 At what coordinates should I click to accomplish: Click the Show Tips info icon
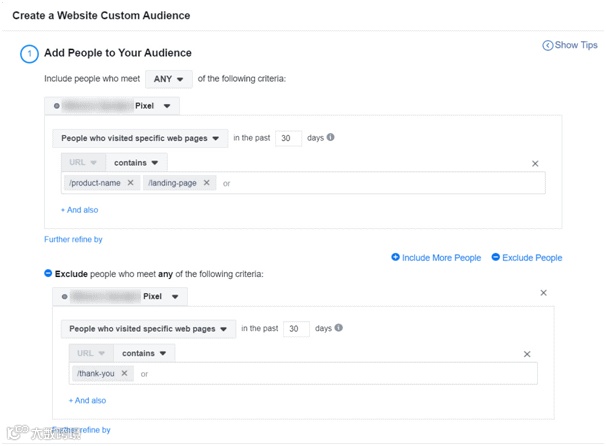pos(547,45)
